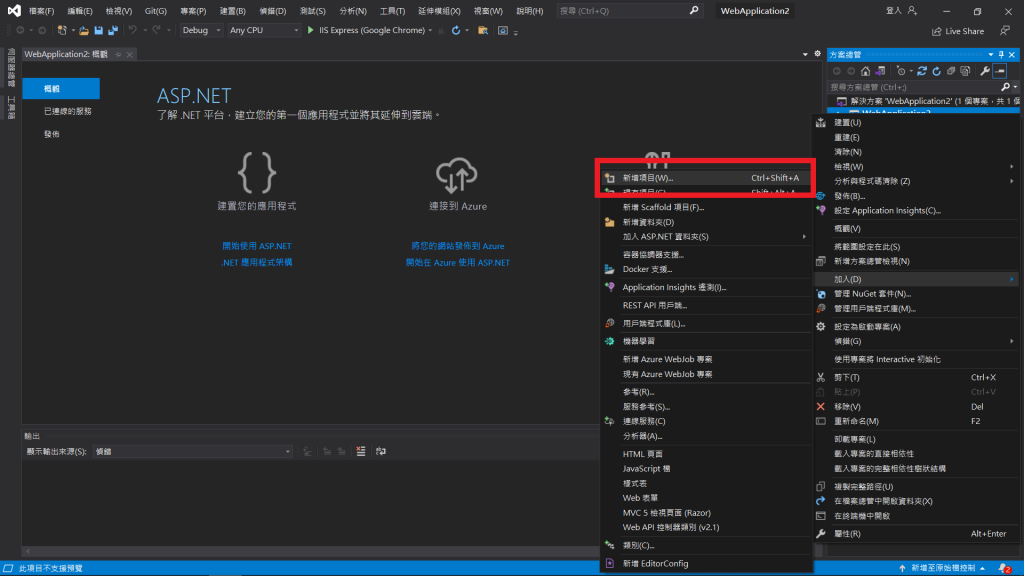Start IIS Express with green play icon

(x=311, y=30)
